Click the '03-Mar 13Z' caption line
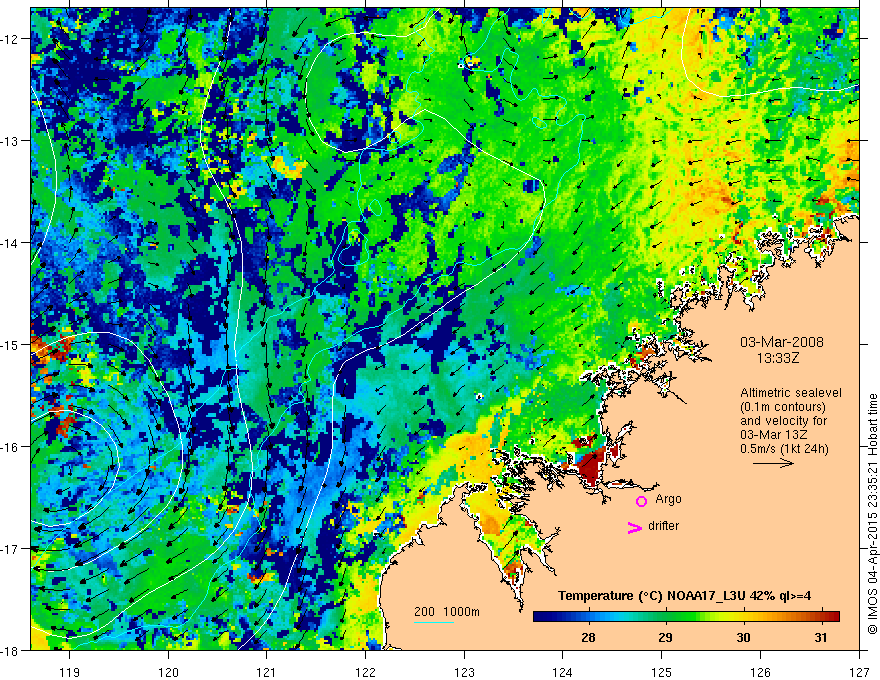 [772, 435]
